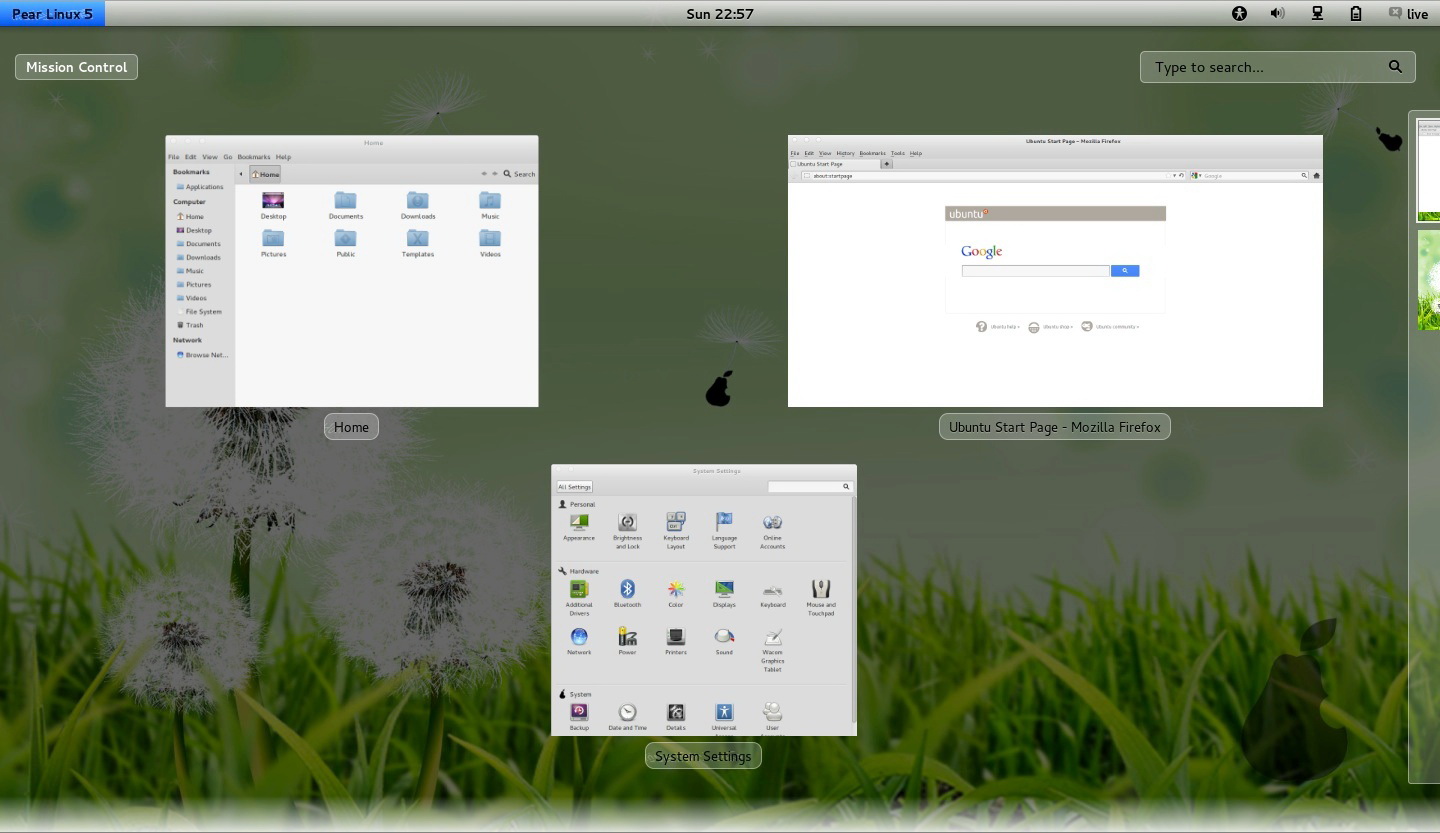Open the 'live' user menu
The width and height of the screenshot is (1440, 833).
click(1408, 13)
